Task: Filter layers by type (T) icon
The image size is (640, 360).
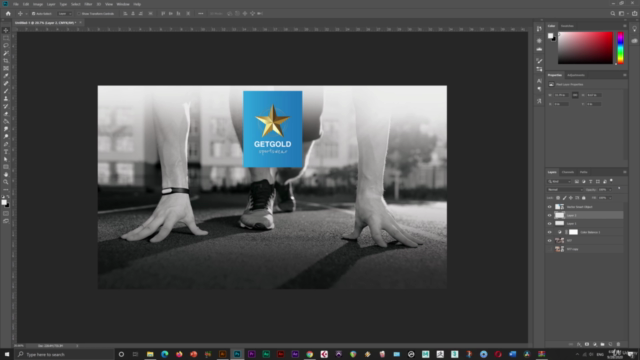Action: coord(591,181)
